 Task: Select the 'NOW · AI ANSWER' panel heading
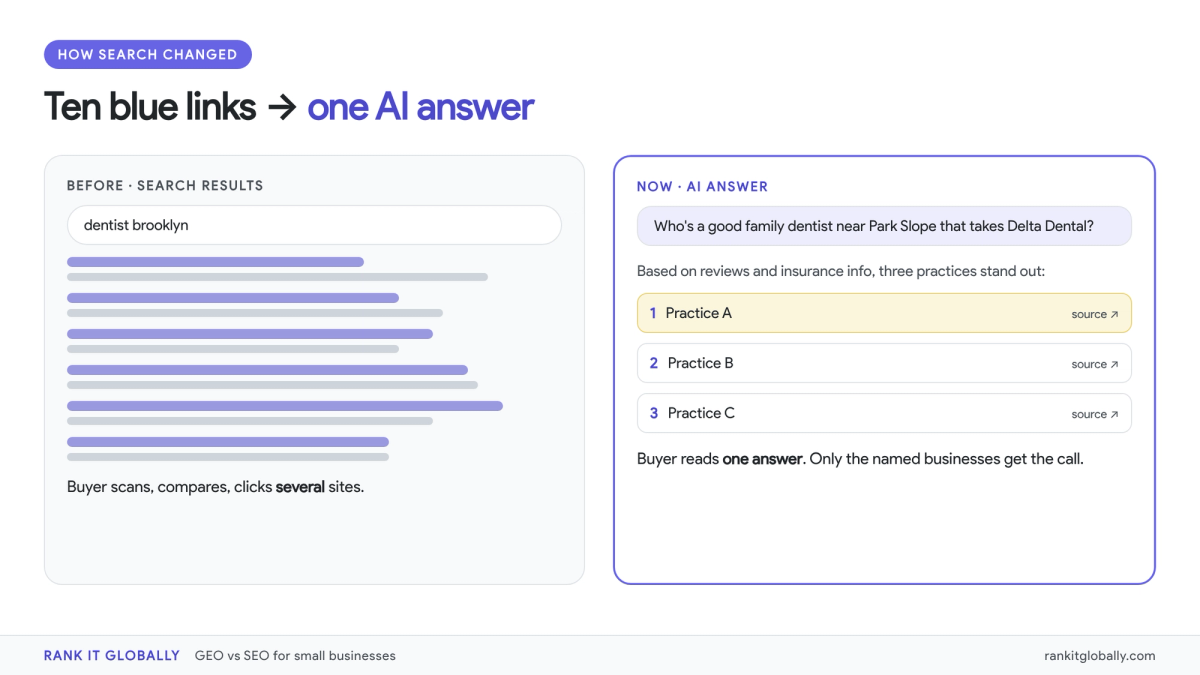[x=703, y=187]
